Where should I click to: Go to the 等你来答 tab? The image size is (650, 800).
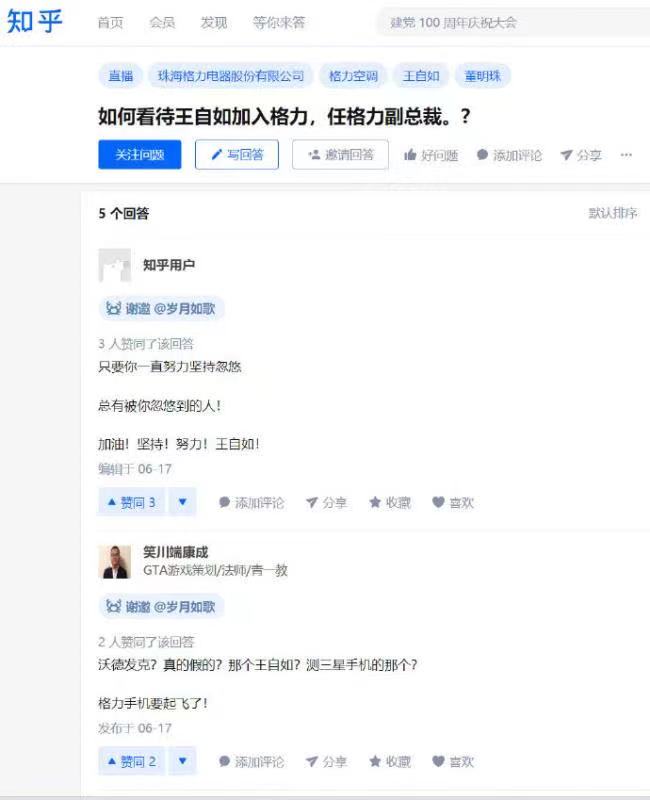click(x=279, y=22)
